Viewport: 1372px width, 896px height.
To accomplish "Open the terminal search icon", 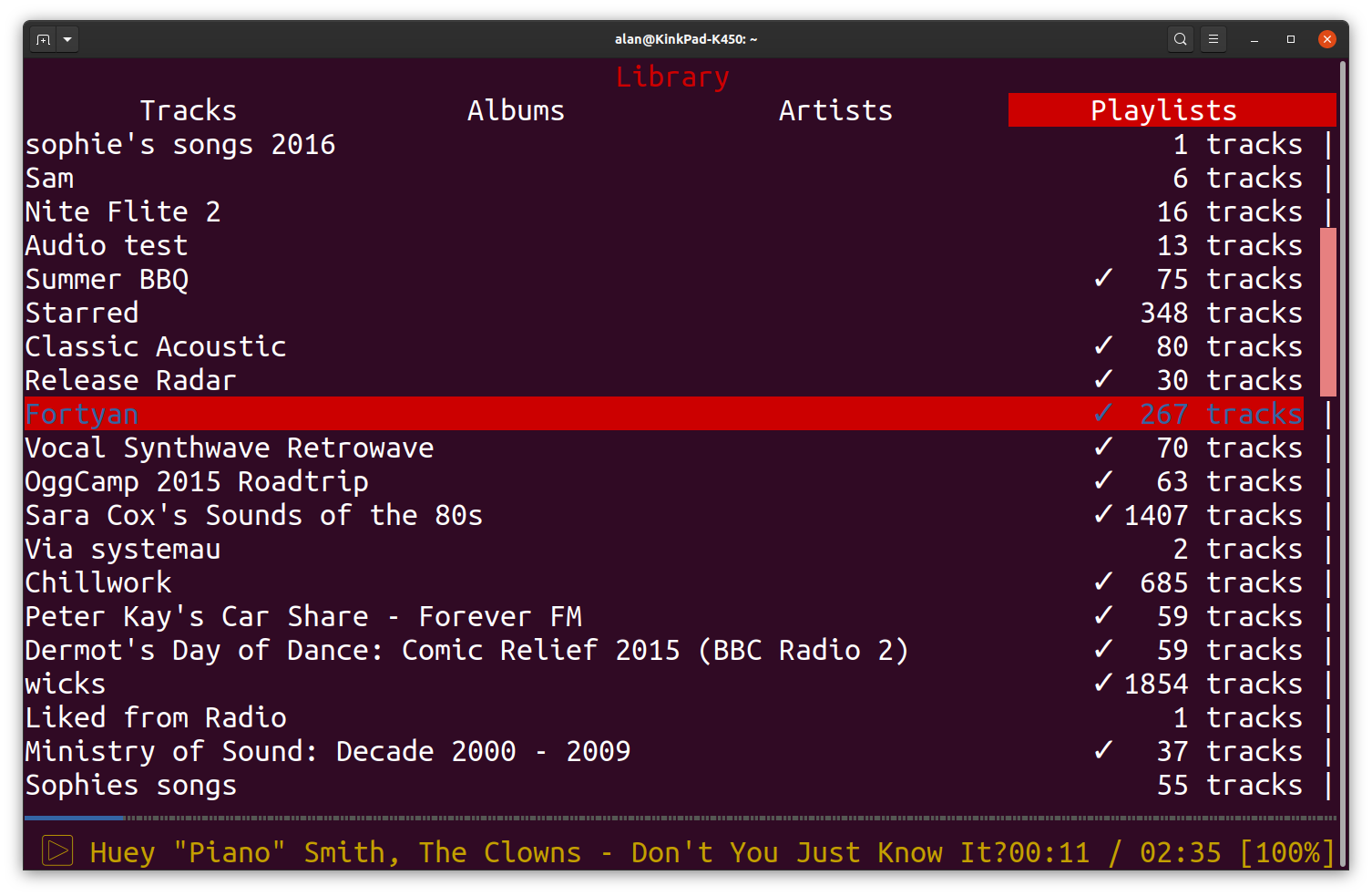I will 1180,39.
